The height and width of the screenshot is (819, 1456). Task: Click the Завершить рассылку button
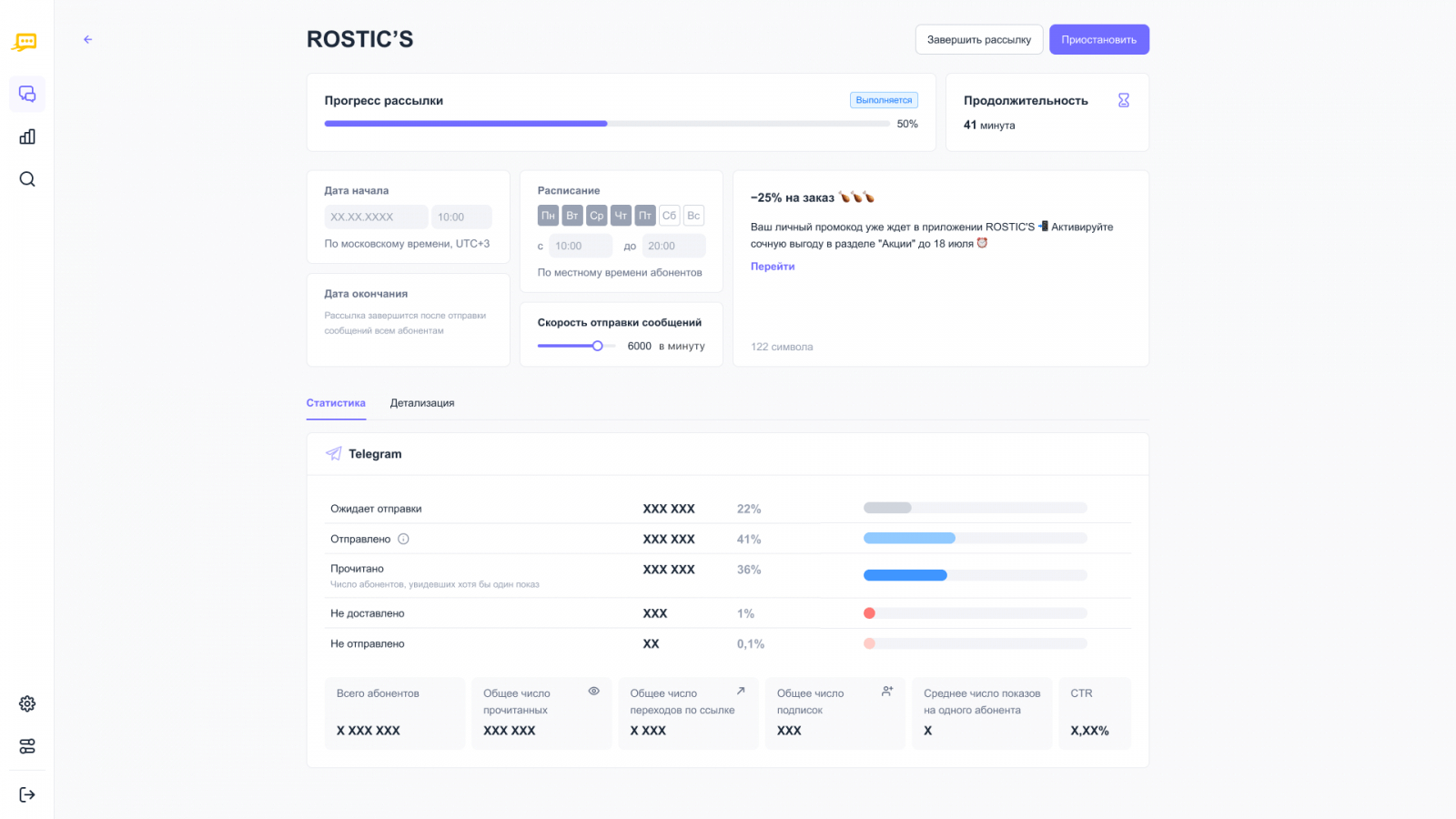[979, 39]
